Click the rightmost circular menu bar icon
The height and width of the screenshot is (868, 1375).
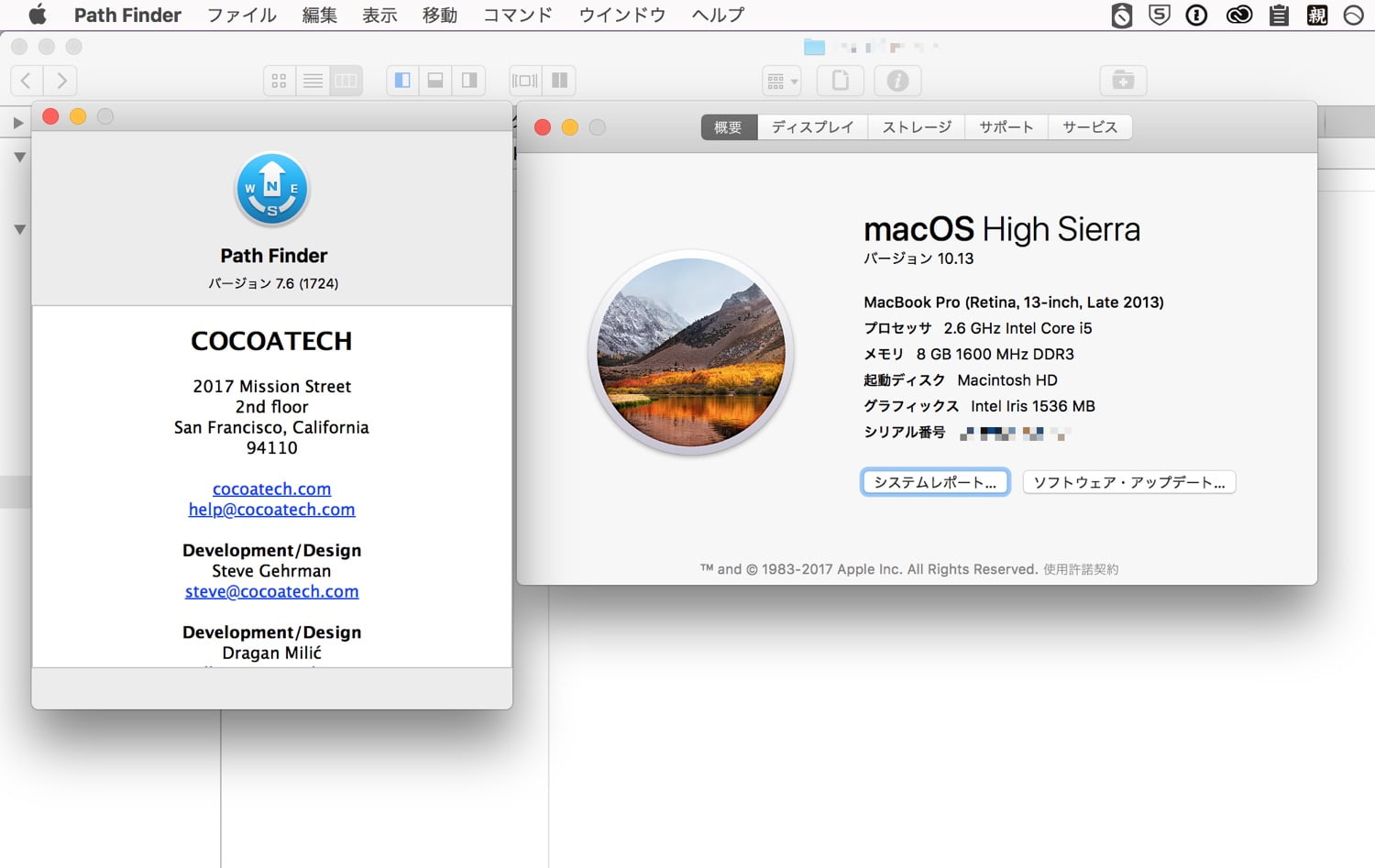pyautogui.click(x=1354, y=15)
